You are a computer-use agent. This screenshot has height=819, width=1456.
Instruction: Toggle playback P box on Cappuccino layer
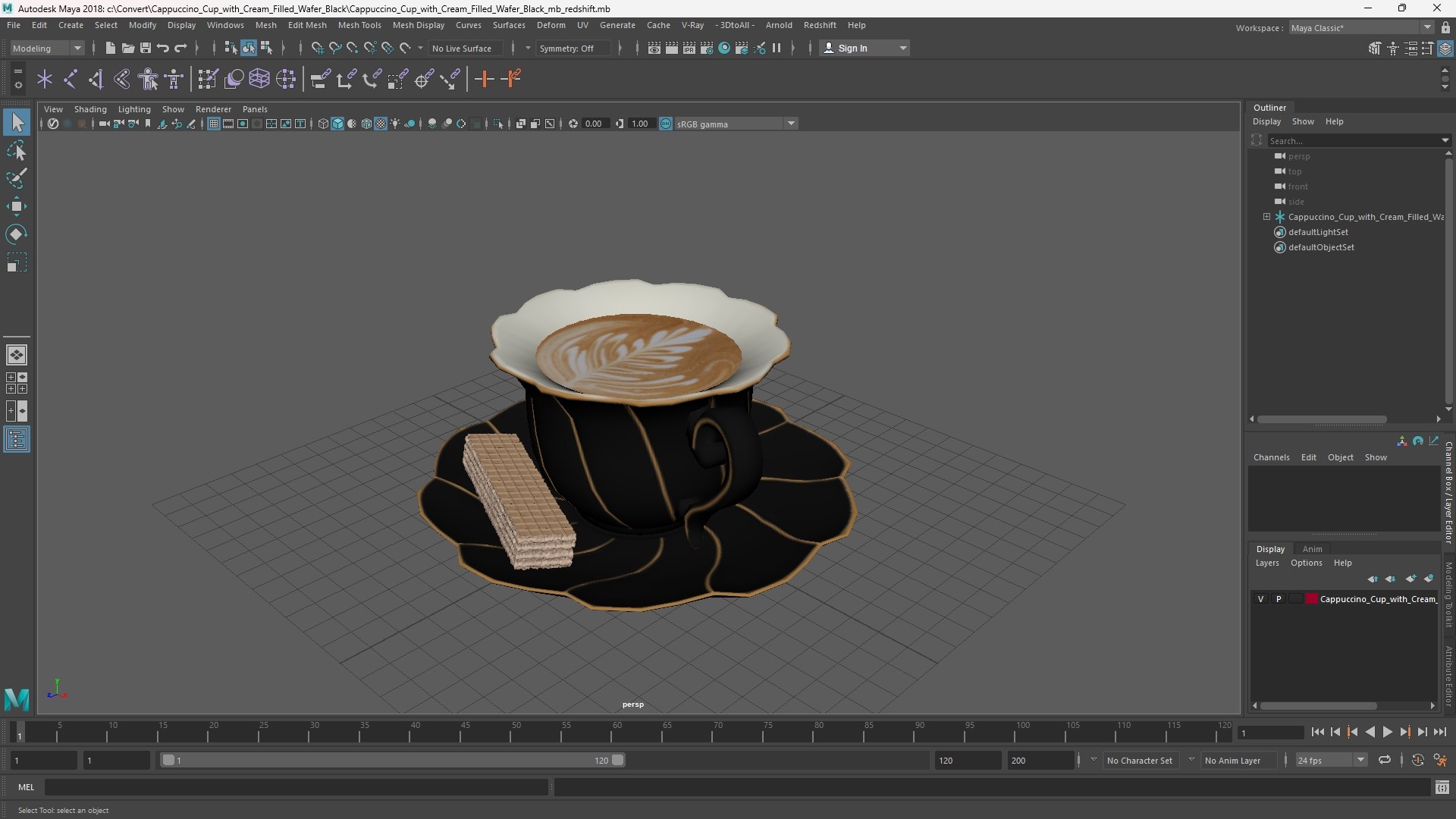click(x=1279, y=599)
